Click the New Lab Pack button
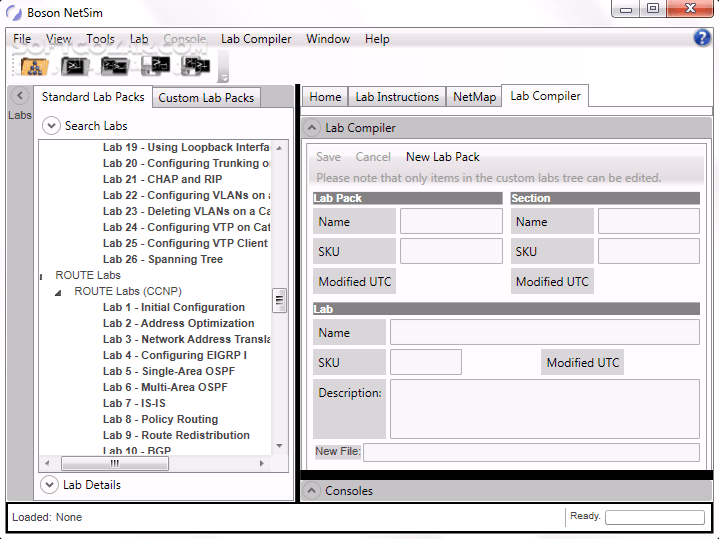The width and height of the screenshot is (719, 539). point(442,157)
